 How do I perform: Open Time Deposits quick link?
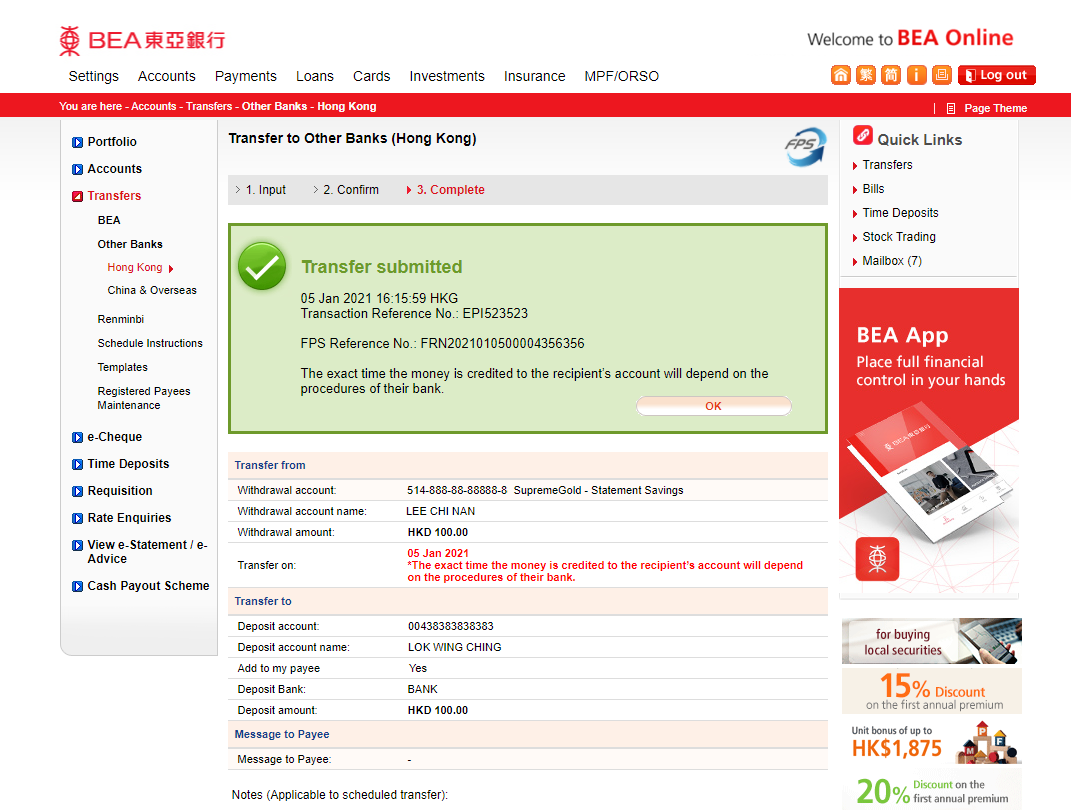pyautogui.click(x=900, y=212)
